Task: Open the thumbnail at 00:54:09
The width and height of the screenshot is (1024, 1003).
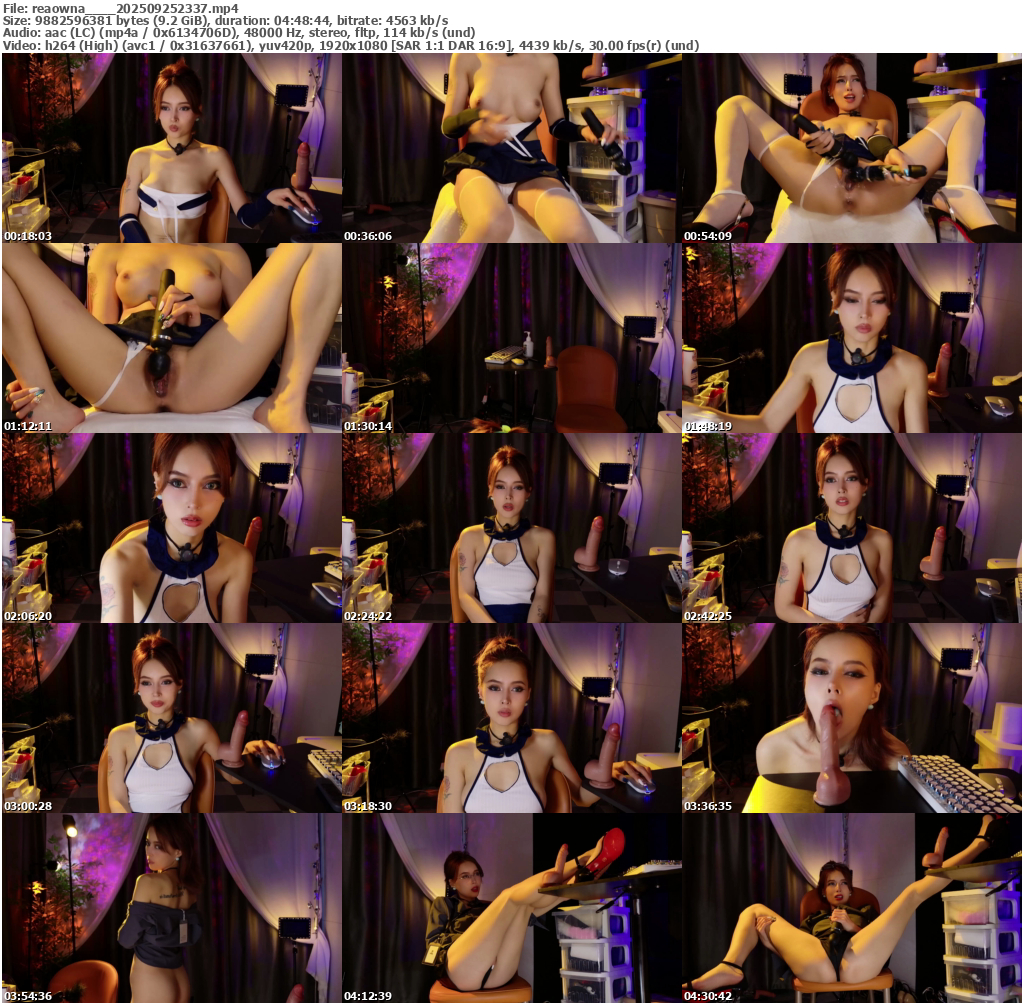Action: 851,148
